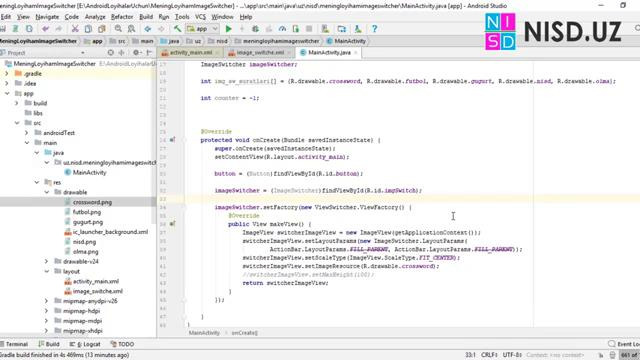Expand the .idea folder

7,84
